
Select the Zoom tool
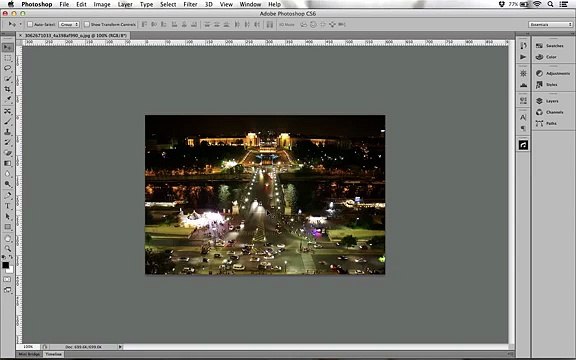[7, 249]
